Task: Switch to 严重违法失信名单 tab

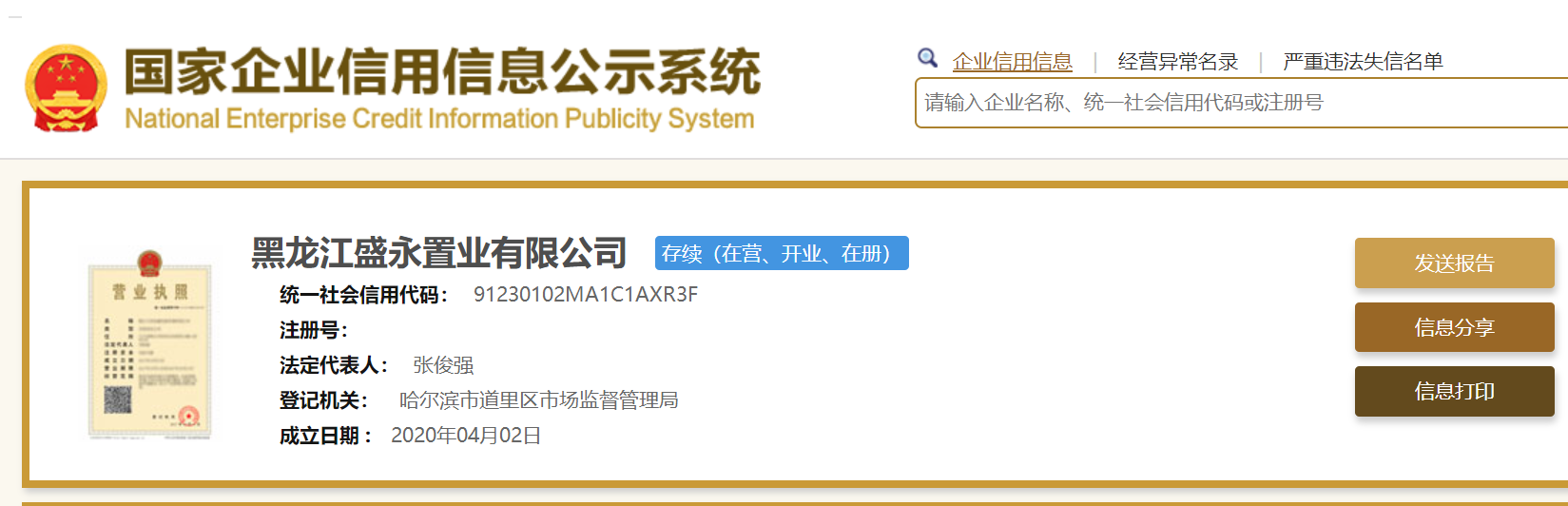Action: (x=1363, y=62)
